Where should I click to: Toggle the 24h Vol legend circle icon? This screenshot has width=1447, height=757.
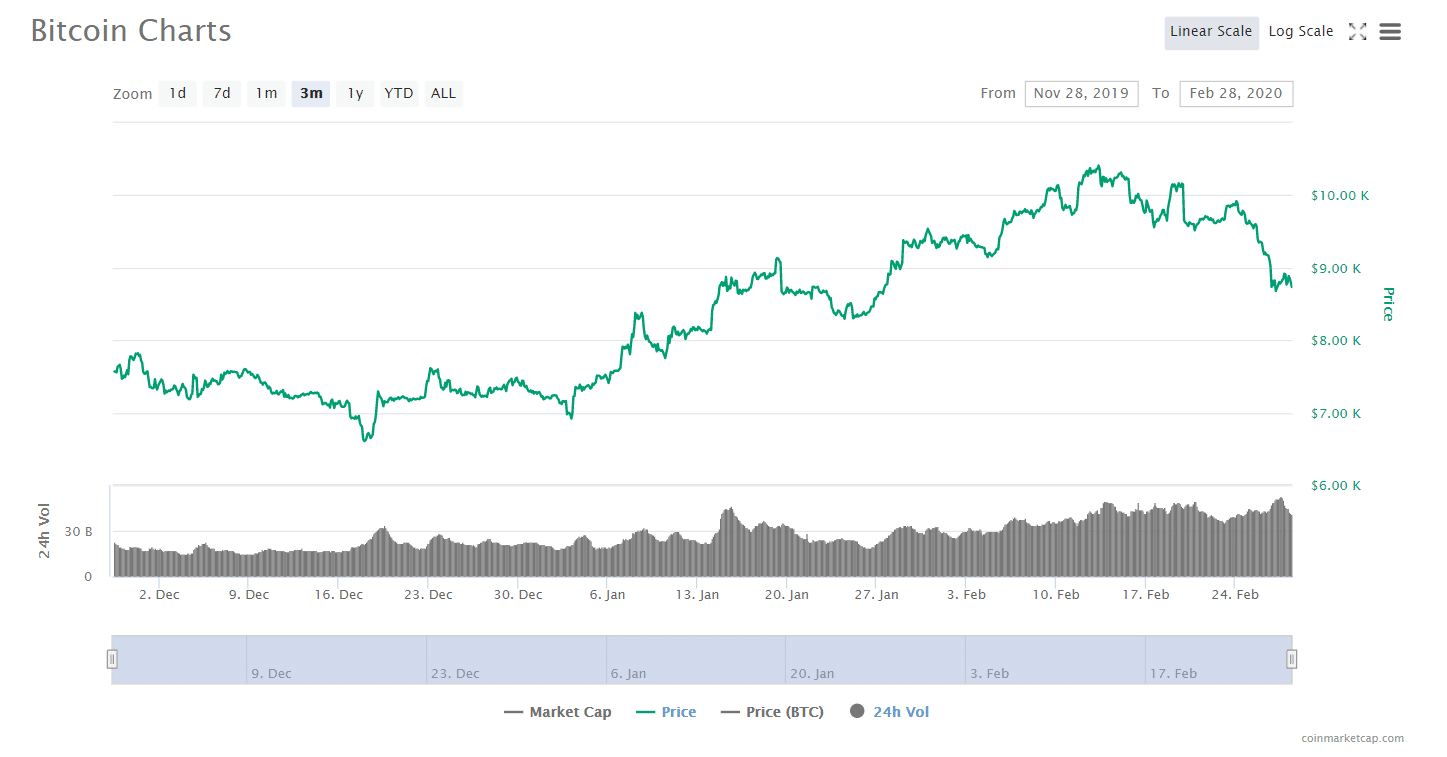(857, 712)
